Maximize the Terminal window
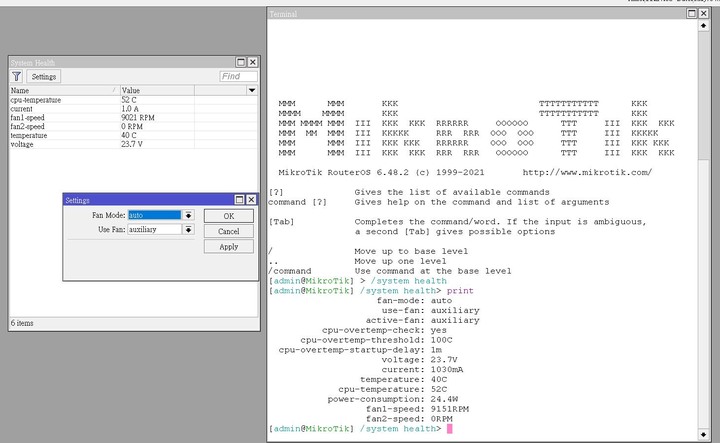Screen dimensions: 720x443 tap(692, 13)
